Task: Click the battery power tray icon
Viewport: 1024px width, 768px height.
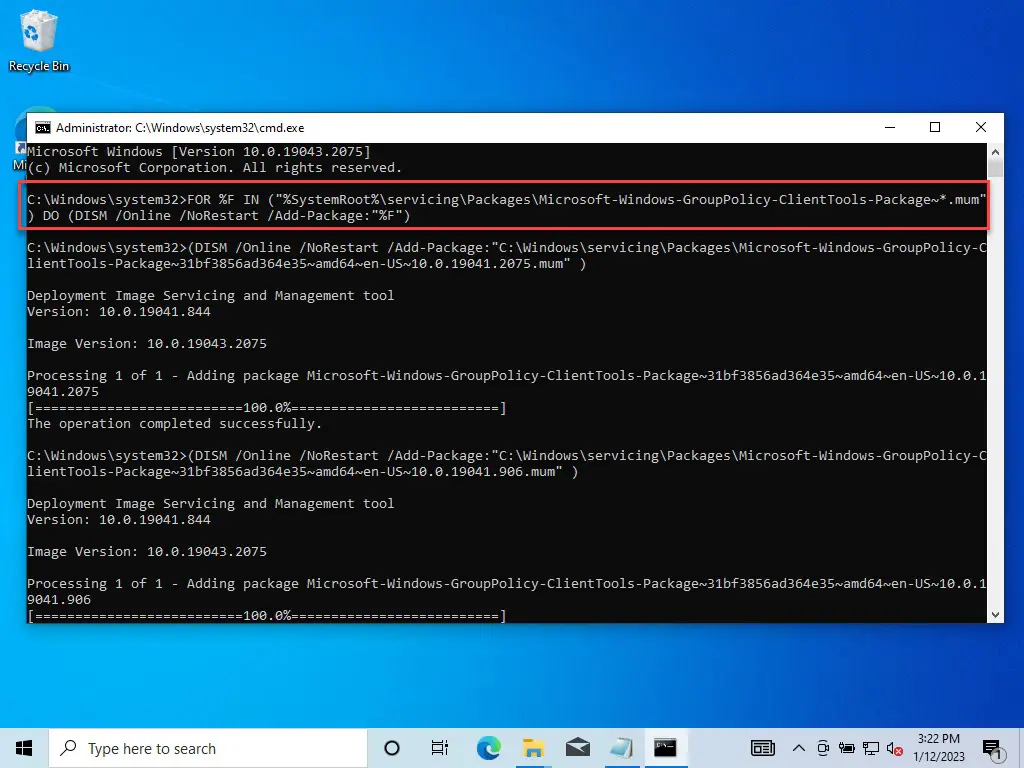Action: pos(847,748)
